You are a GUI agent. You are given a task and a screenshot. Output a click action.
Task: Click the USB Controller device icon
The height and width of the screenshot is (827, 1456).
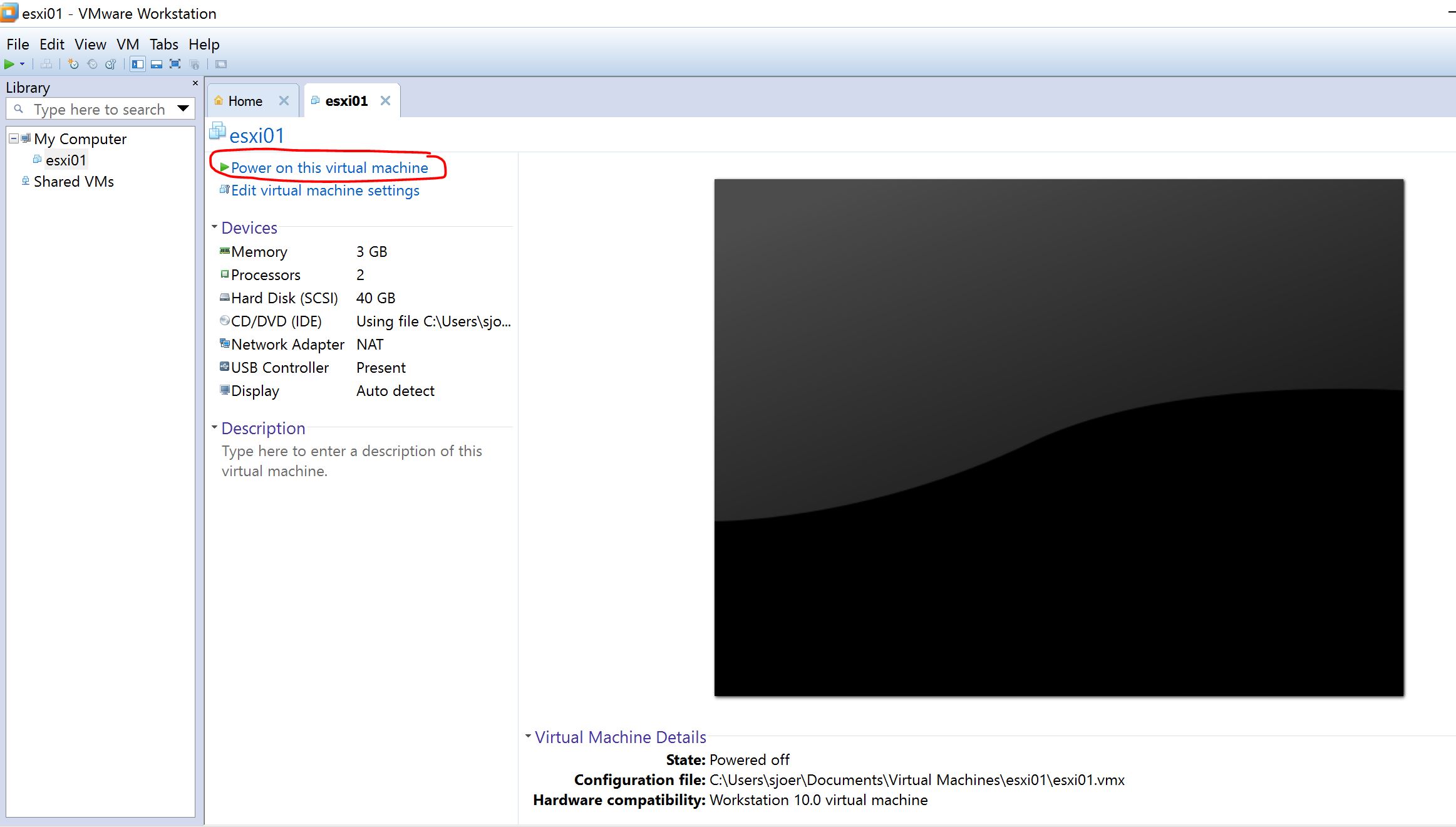[x=224, y=367]
